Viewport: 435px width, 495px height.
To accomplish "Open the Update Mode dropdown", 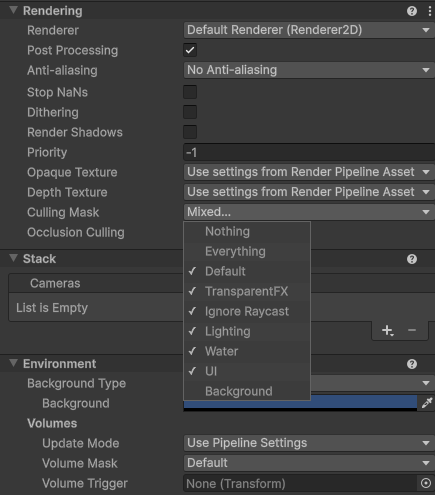I will [309, 443].
